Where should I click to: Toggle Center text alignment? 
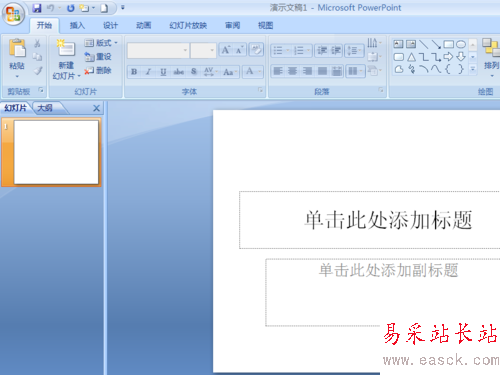(292, 71)
